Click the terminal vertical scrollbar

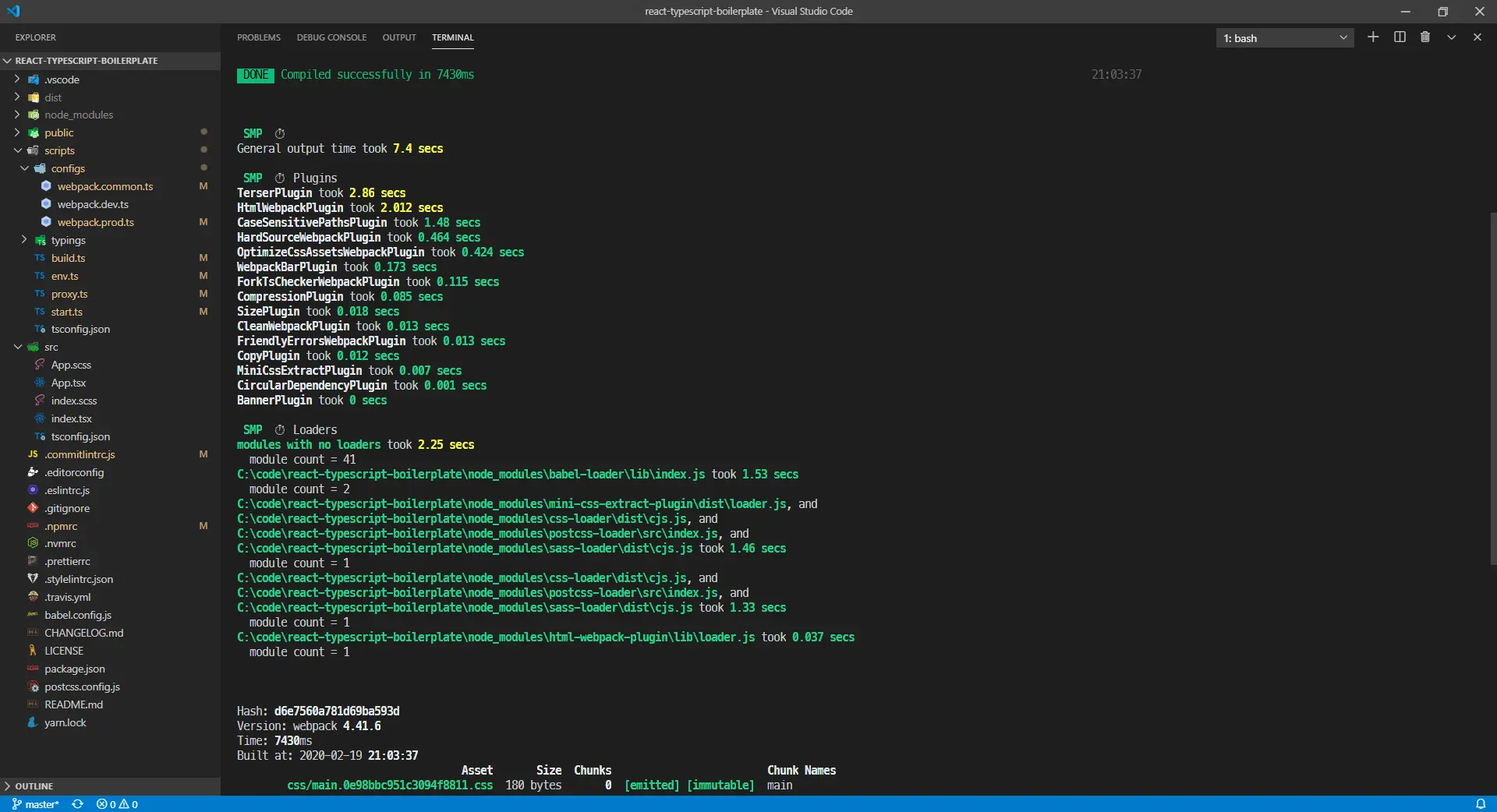coord(1493,388)
